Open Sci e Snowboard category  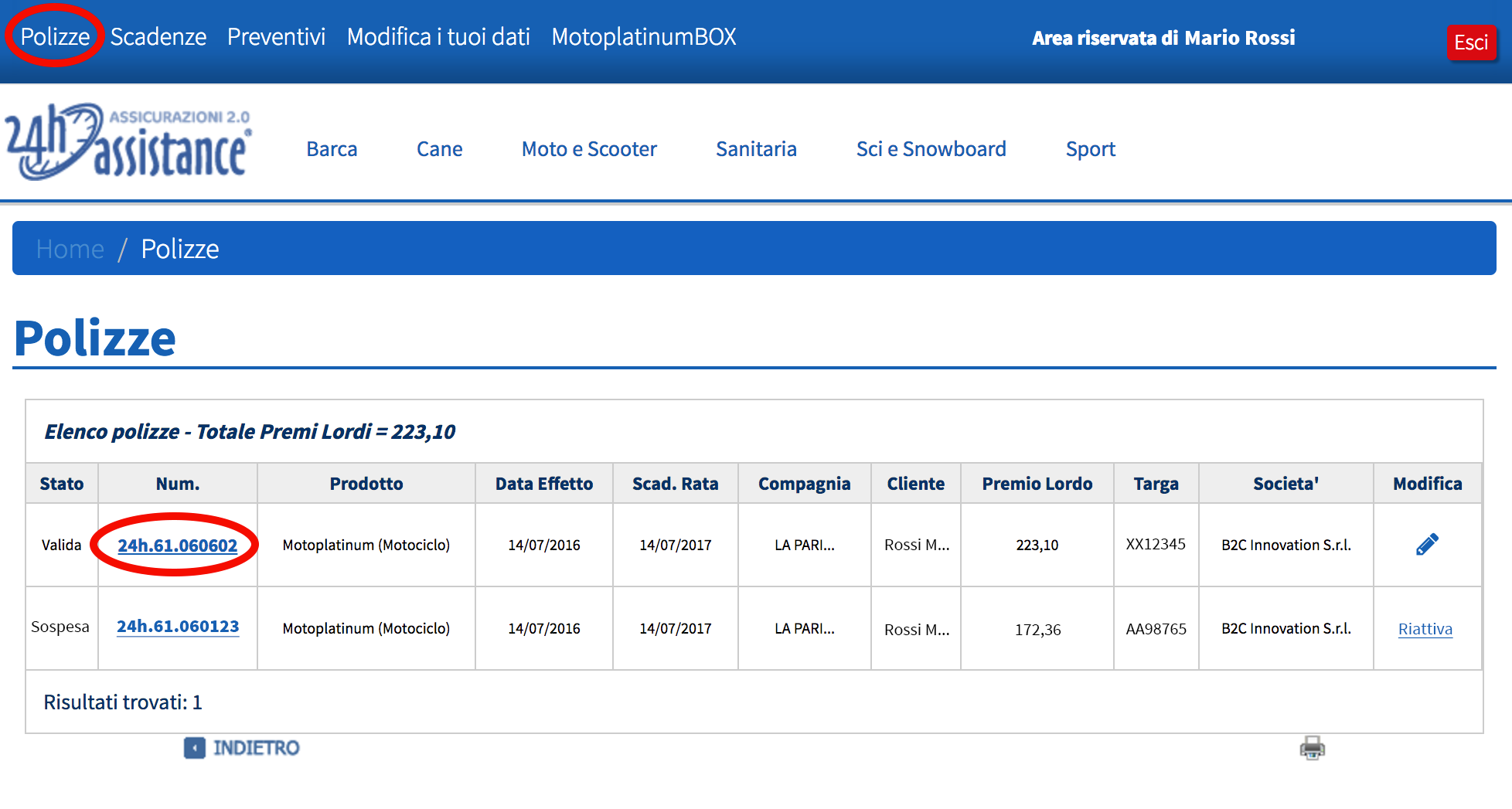[931, 149]
